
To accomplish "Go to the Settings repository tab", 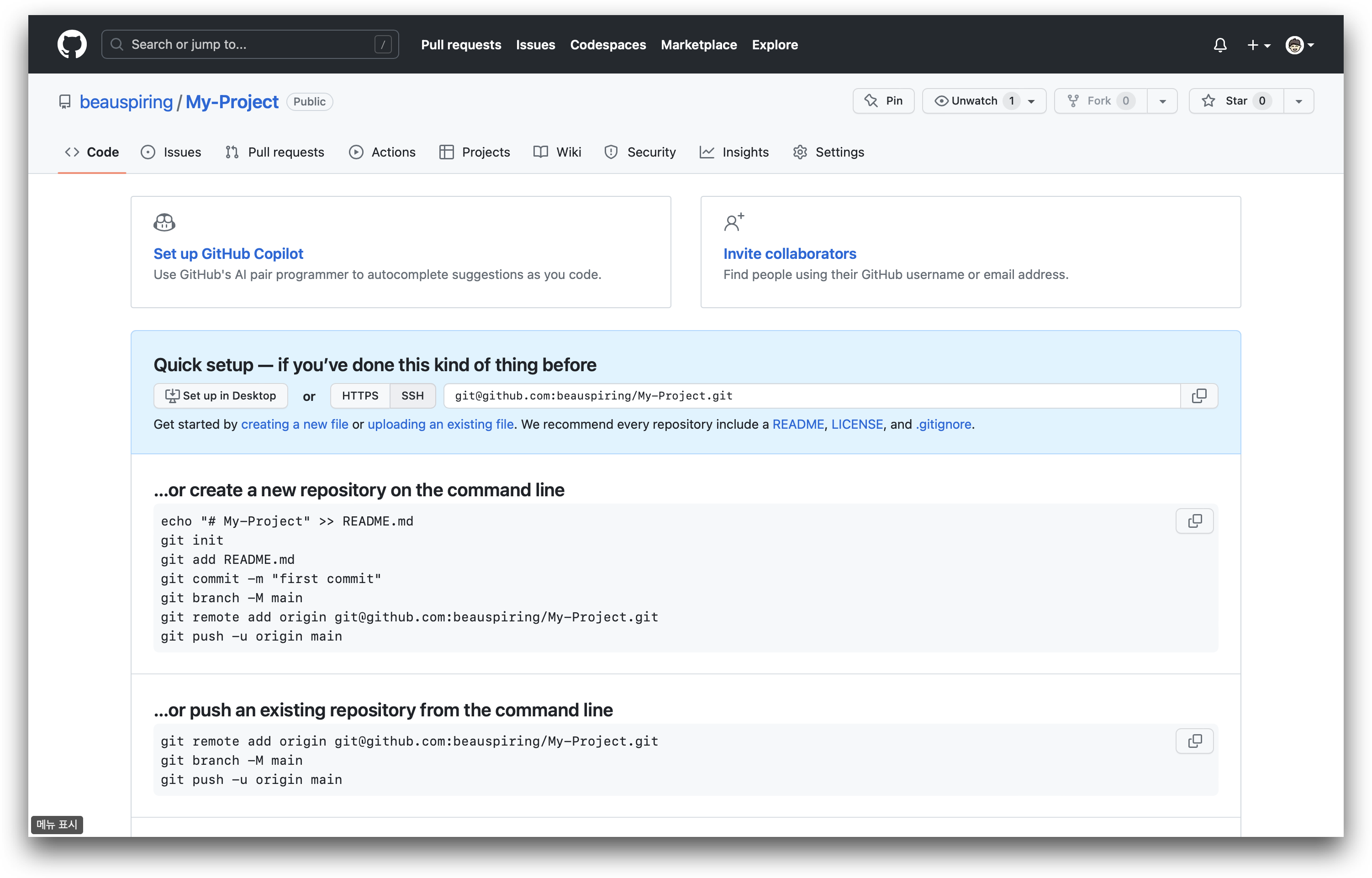I will [x=828, y=152].
